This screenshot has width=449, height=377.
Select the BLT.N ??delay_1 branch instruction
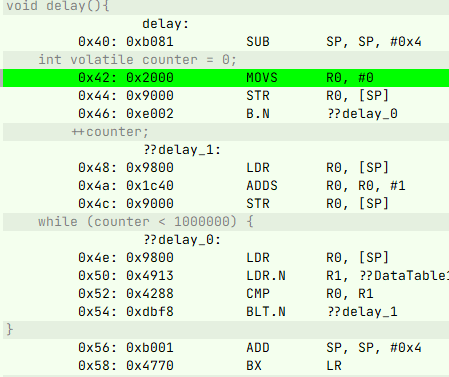tap(226, 312)
